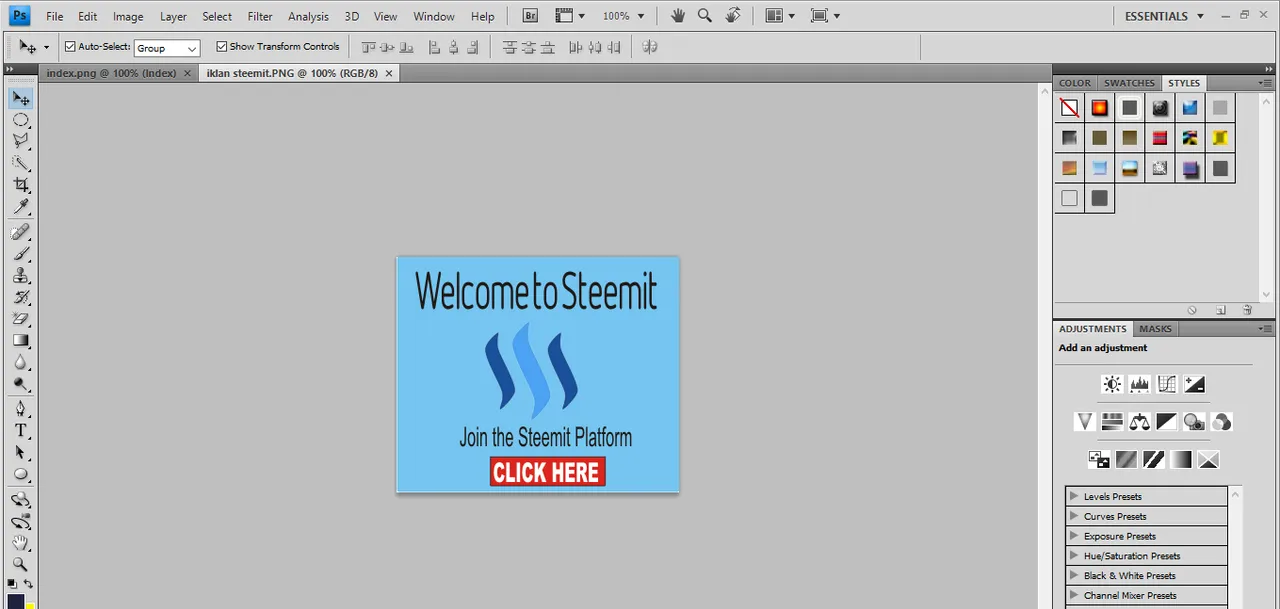Open the ESSENTIALS workspace dropdown
Image resolution: width=1280 pixels, height=609 pixels.
pyautogui.click(x=1163, y=16)
